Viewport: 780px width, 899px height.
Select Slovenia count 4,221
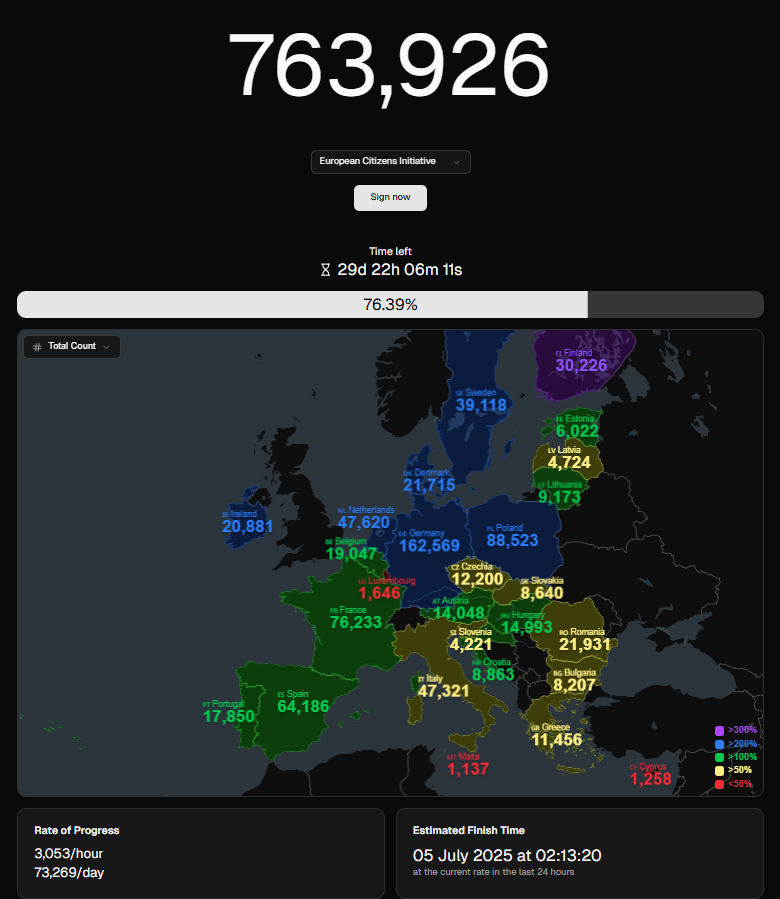[x=470, y=644]
